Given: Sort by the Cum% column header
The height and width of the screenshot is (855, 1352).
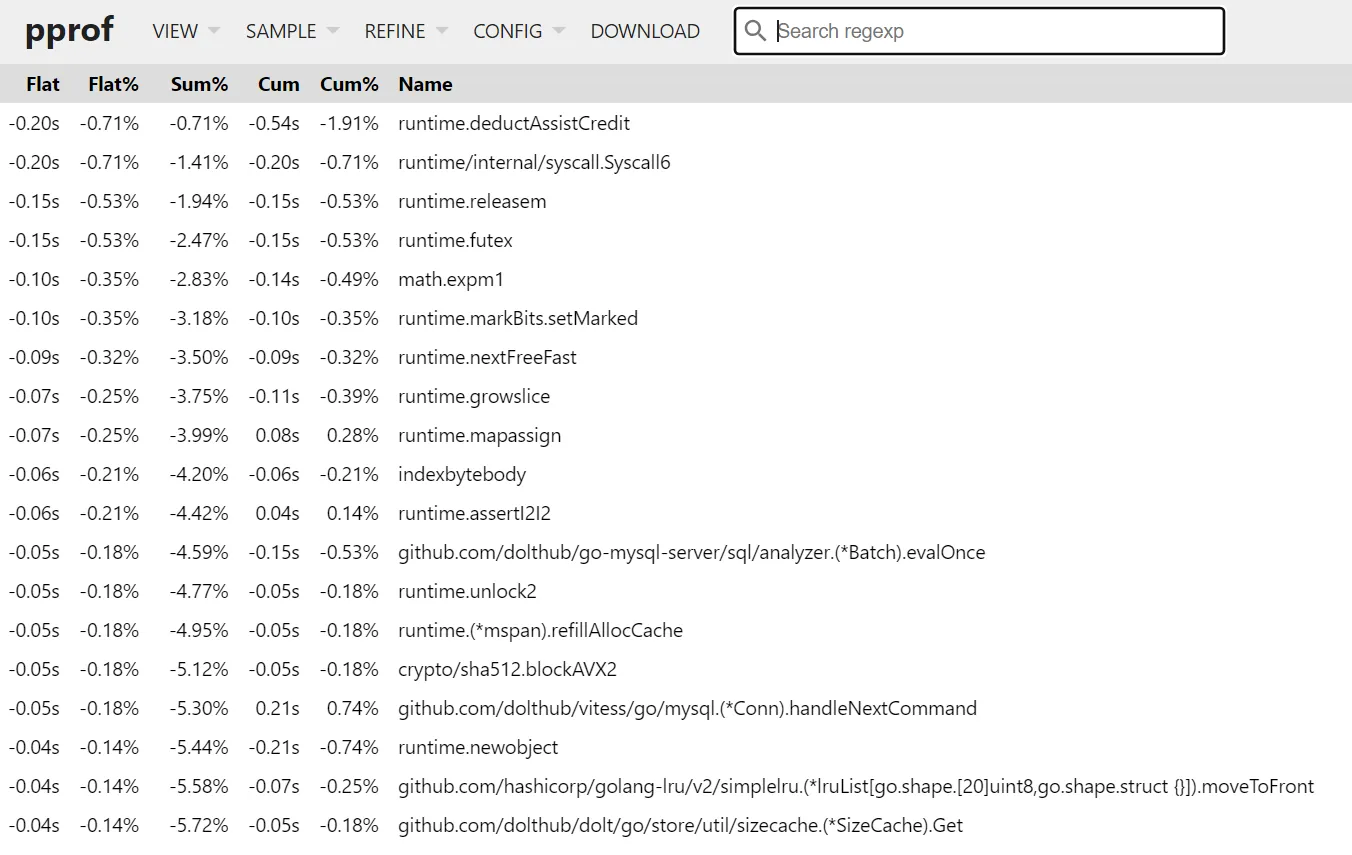Looking at the screenshot, I should coord(349,84).
